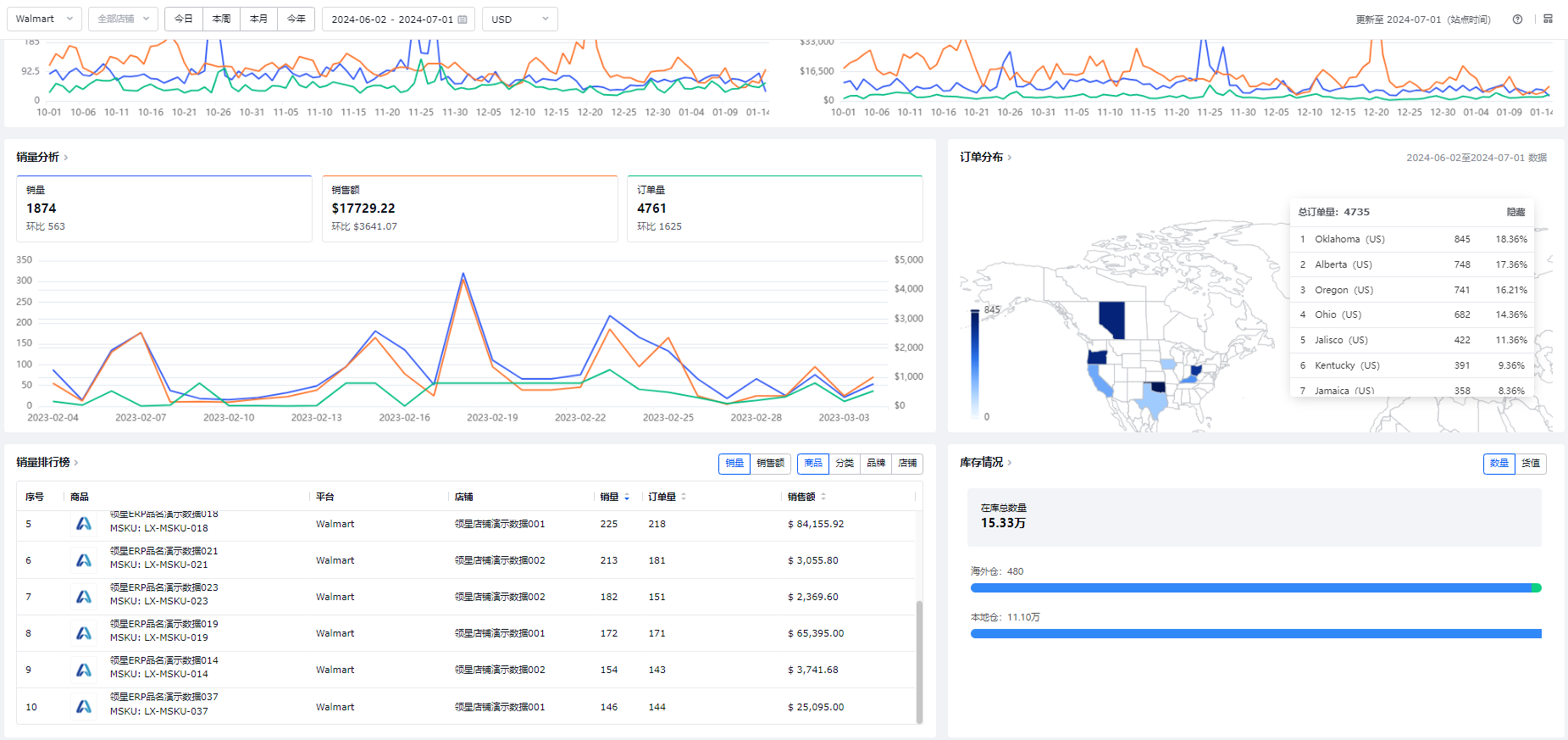
Task: Click the 更新至 2024-07-01 update text
Action: click(1423, 19)
